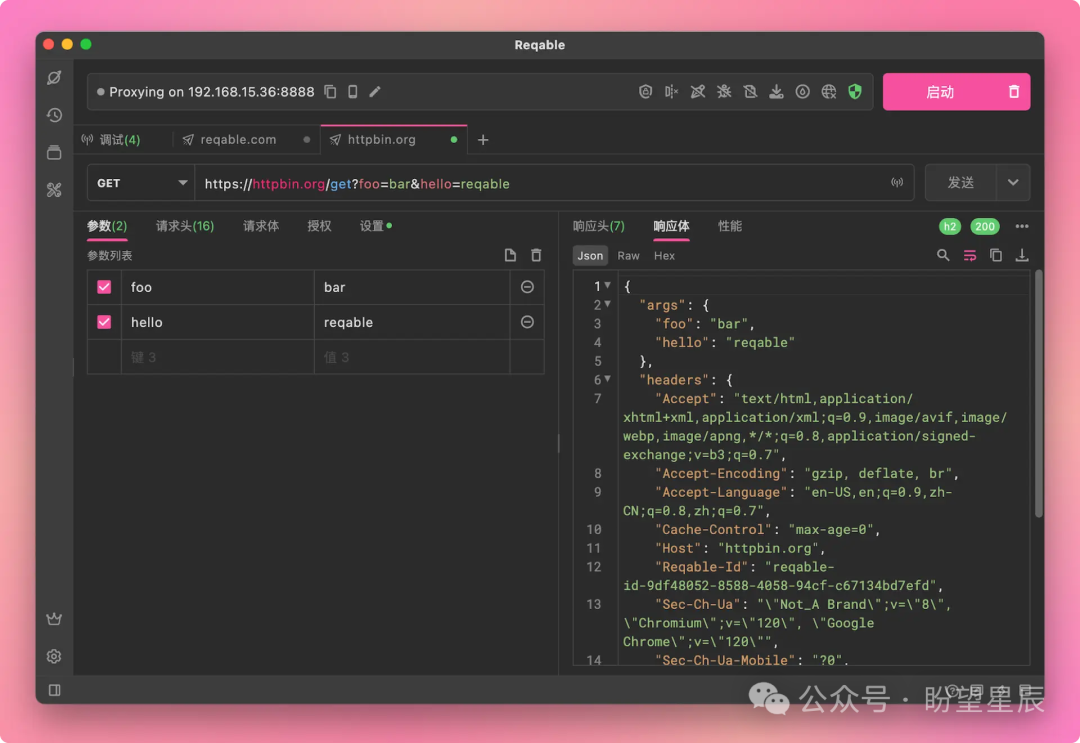Open the toolbox icon in sidebar
This screenshot has width=1080, height=743.
click(54, 189)
